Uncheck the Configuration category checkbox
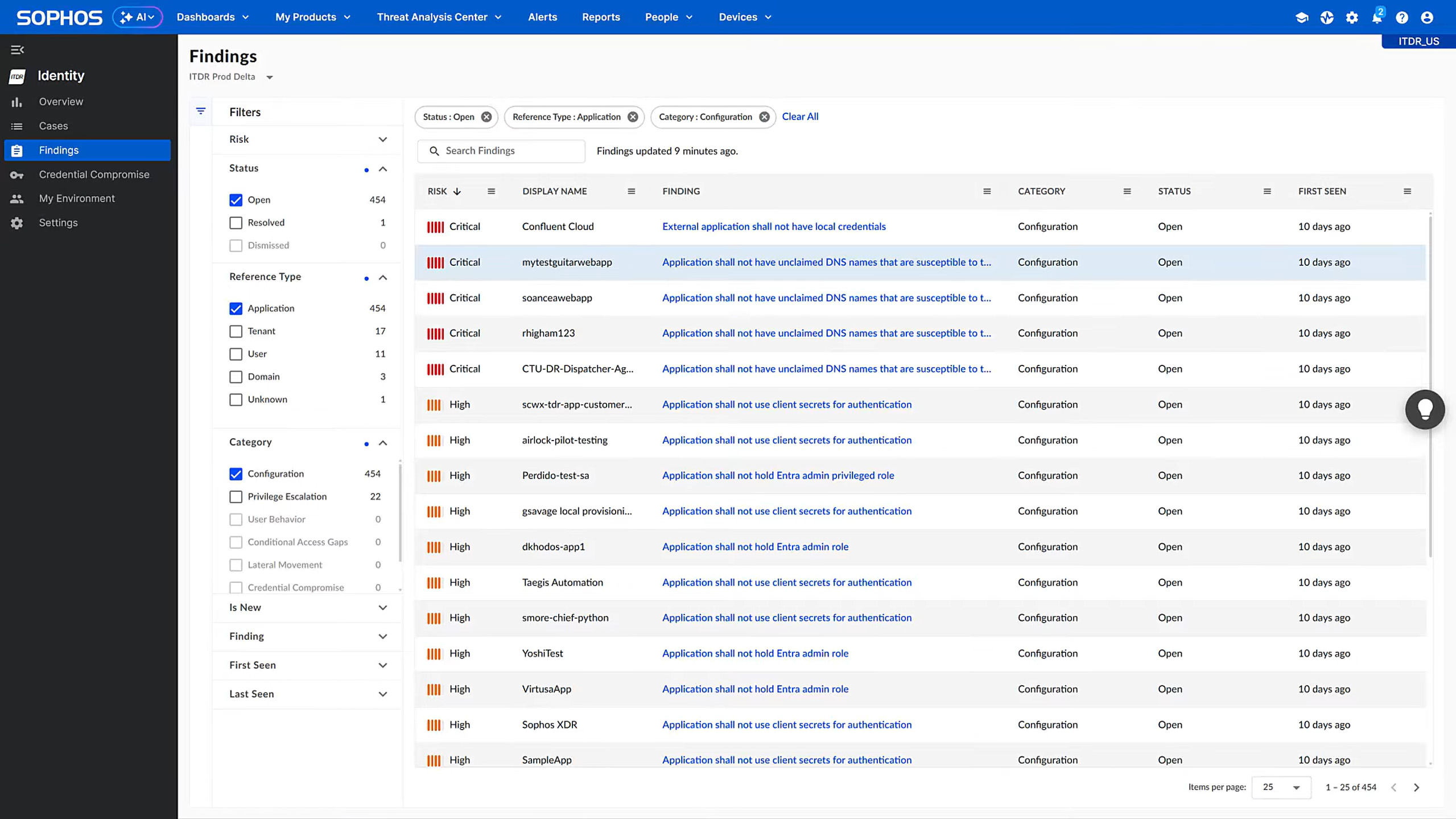This screenshot has height=819, width=1456. 236,474
